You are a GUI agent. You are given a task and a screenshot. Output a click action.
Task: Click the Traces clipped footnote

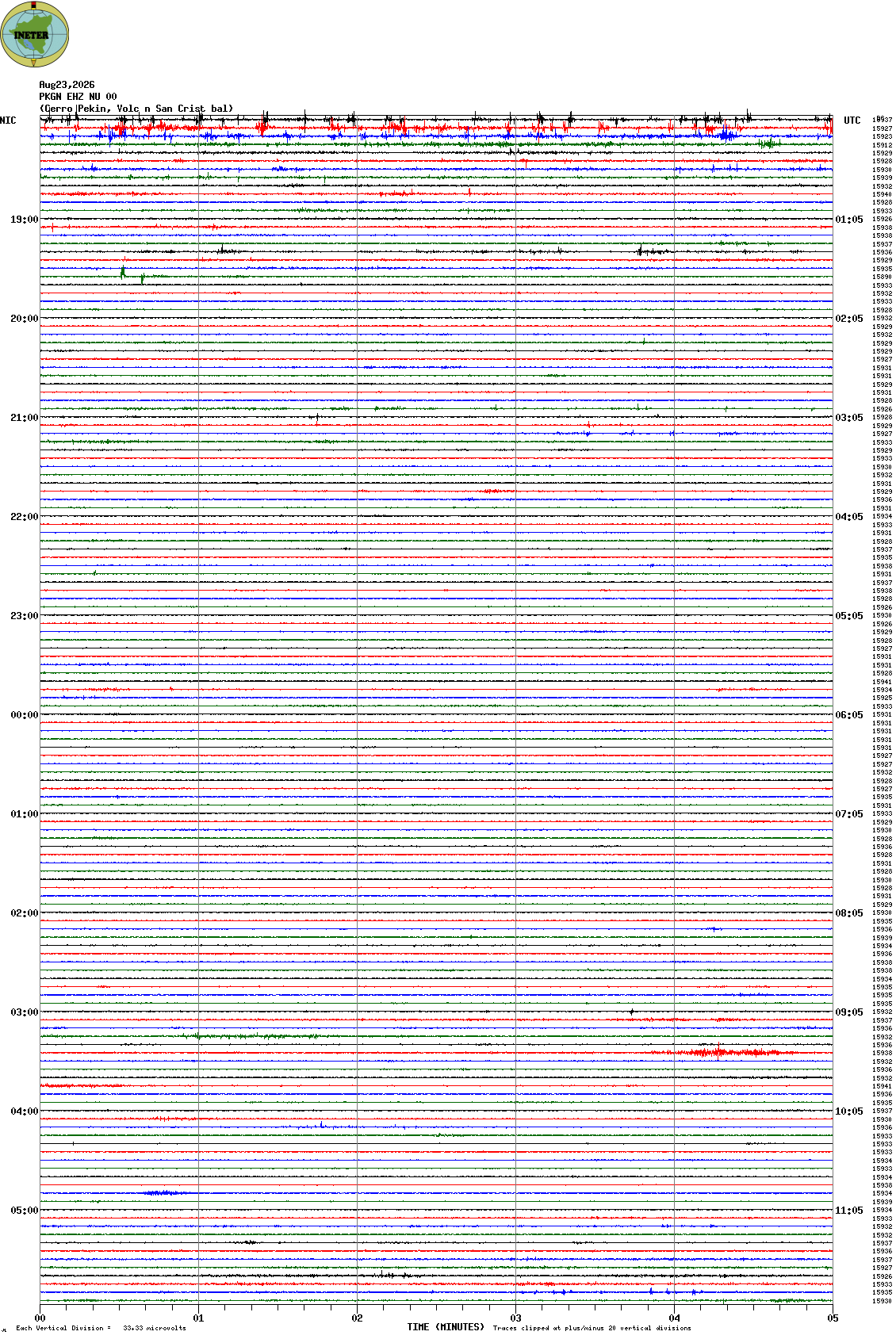click(592, 1328)
